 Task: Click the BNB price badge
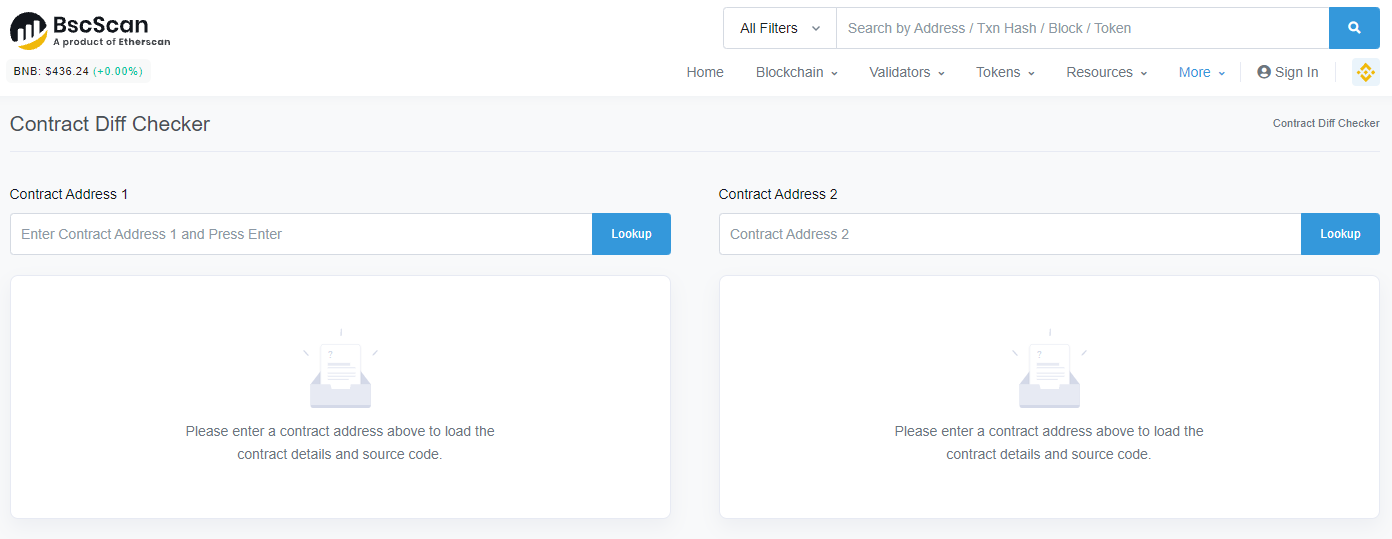point(78,71)
